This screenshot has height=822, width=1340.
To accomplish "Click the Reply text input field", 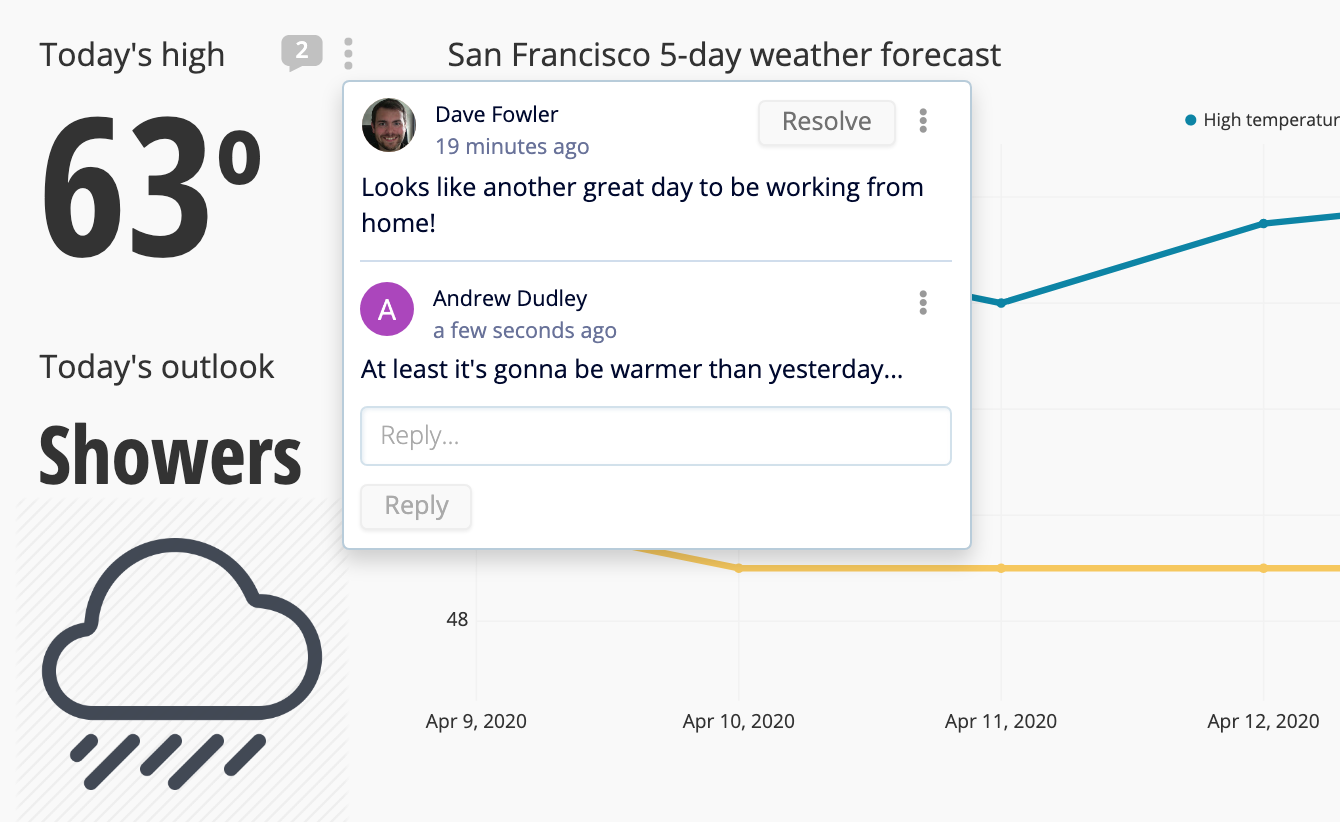I will click(655, 436).
